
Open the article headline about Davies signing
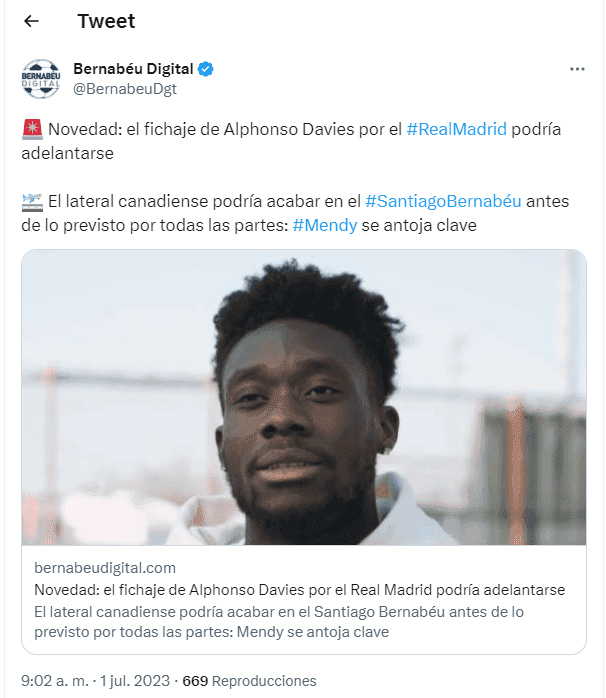tap(300, 590)
